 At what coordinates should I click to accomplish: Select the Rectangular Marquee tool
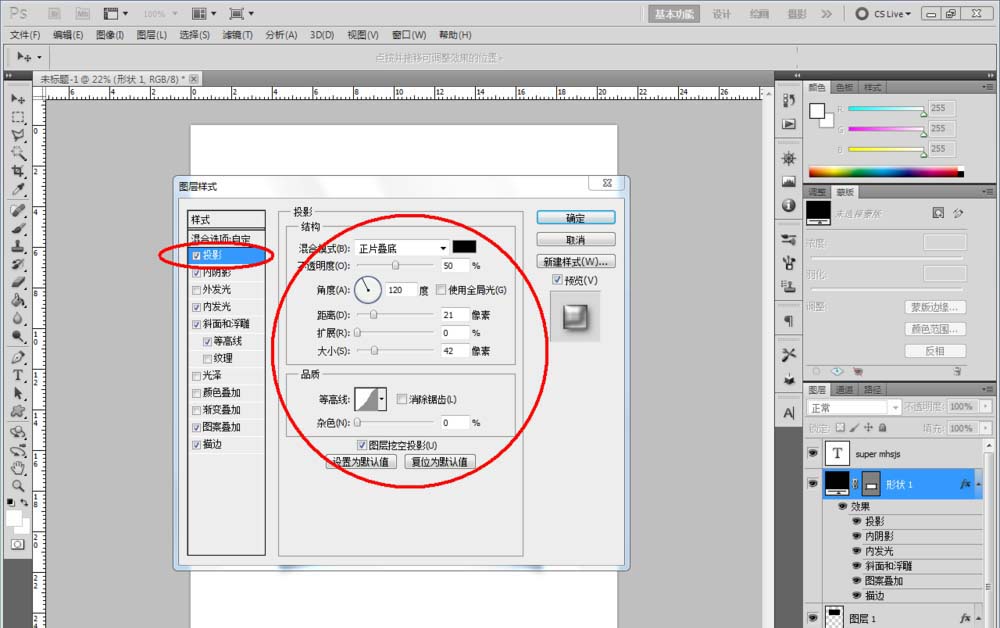[x=18, y=117]
